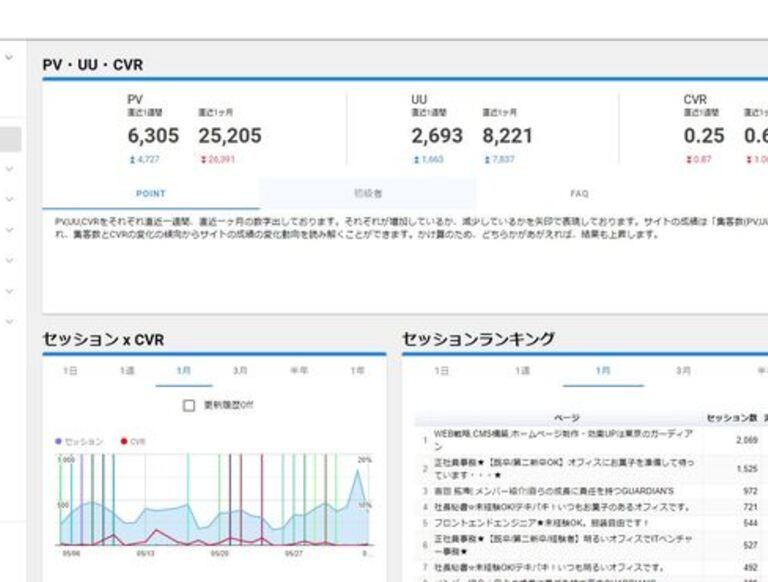
Task: Select 3月 range in セッションランキング
Action: tap(682, 371)
